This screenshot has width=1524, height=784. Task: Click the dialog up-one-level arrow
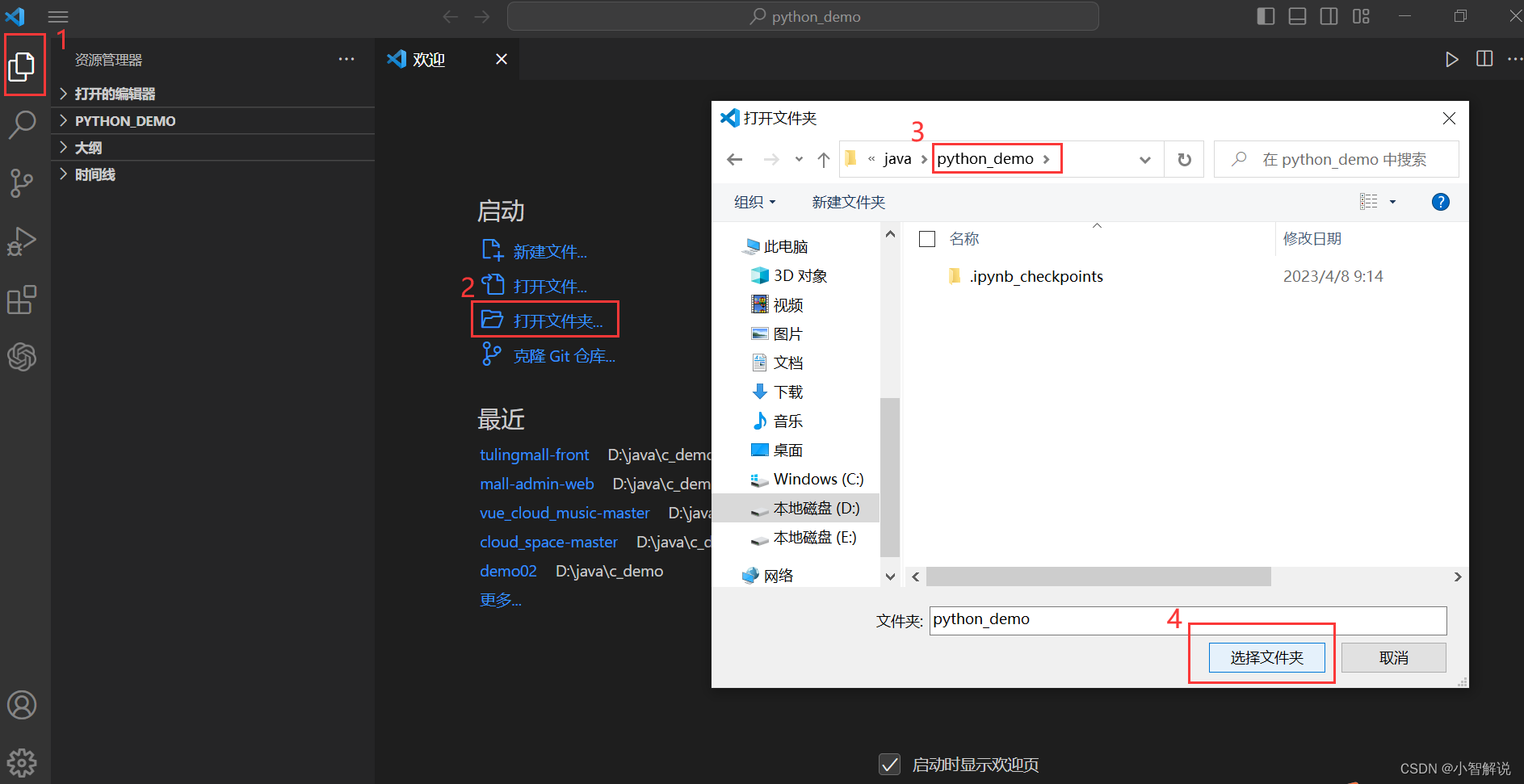point(823,159)
